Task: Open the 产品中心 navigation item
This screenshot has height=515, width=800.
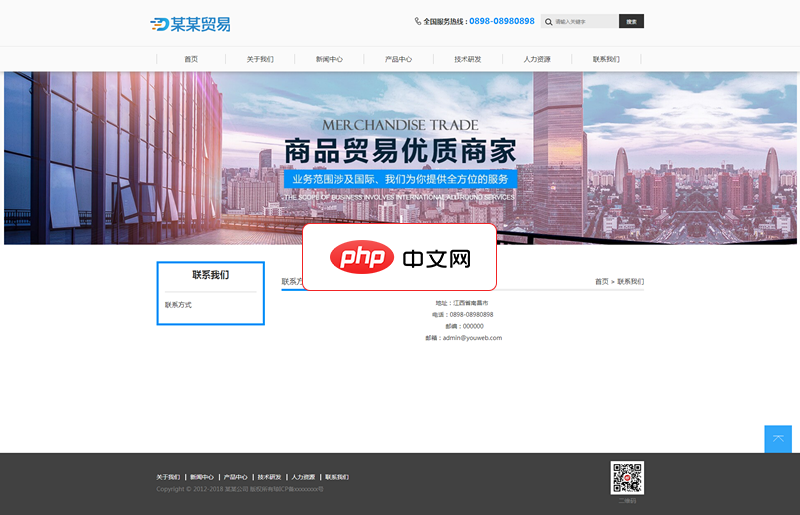Action: [x=398, y=59]
